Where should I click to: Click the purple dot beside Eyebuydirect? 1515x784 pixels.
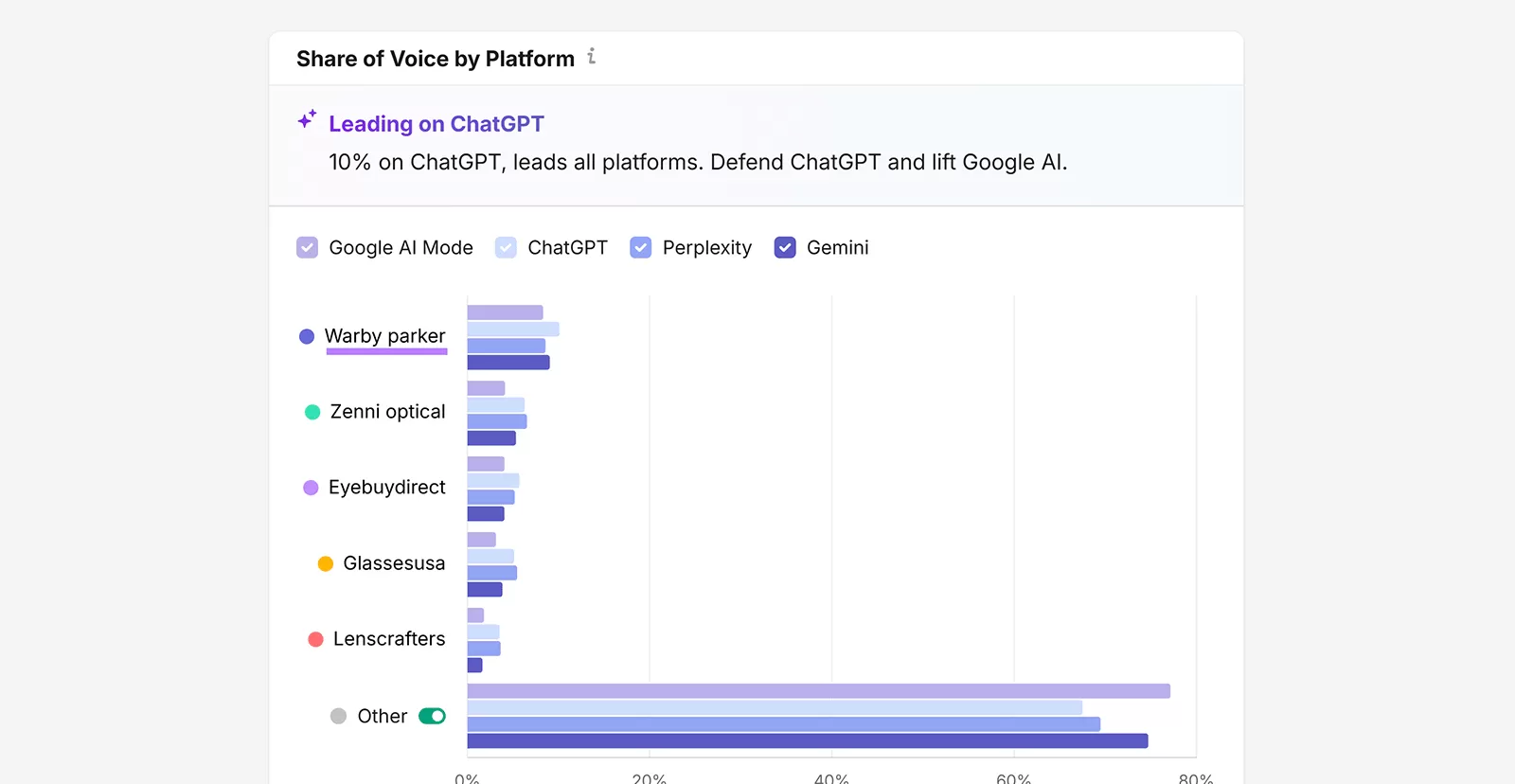[311, 488]
